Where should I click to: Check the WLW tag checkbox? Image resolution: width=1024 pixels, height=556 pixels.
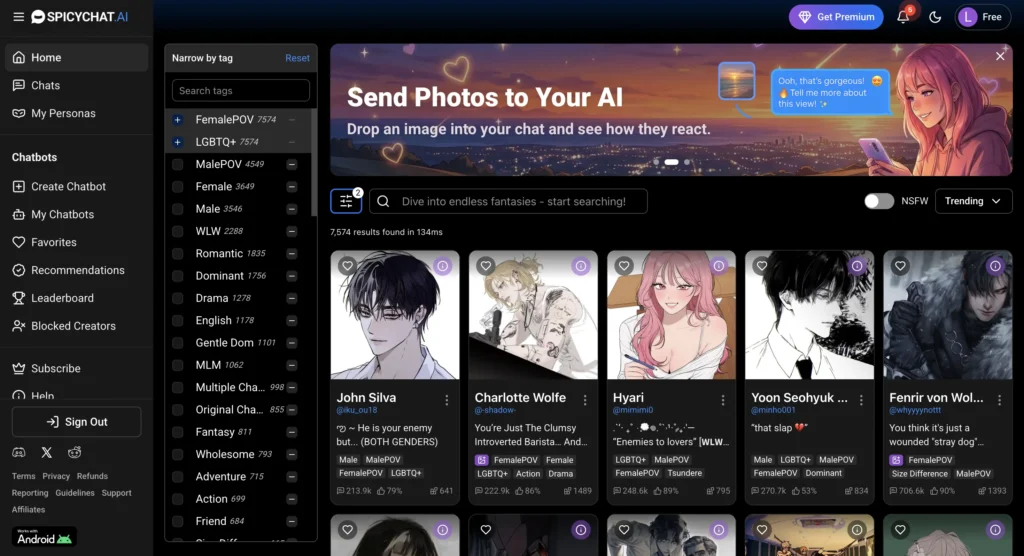click(178, 231)
